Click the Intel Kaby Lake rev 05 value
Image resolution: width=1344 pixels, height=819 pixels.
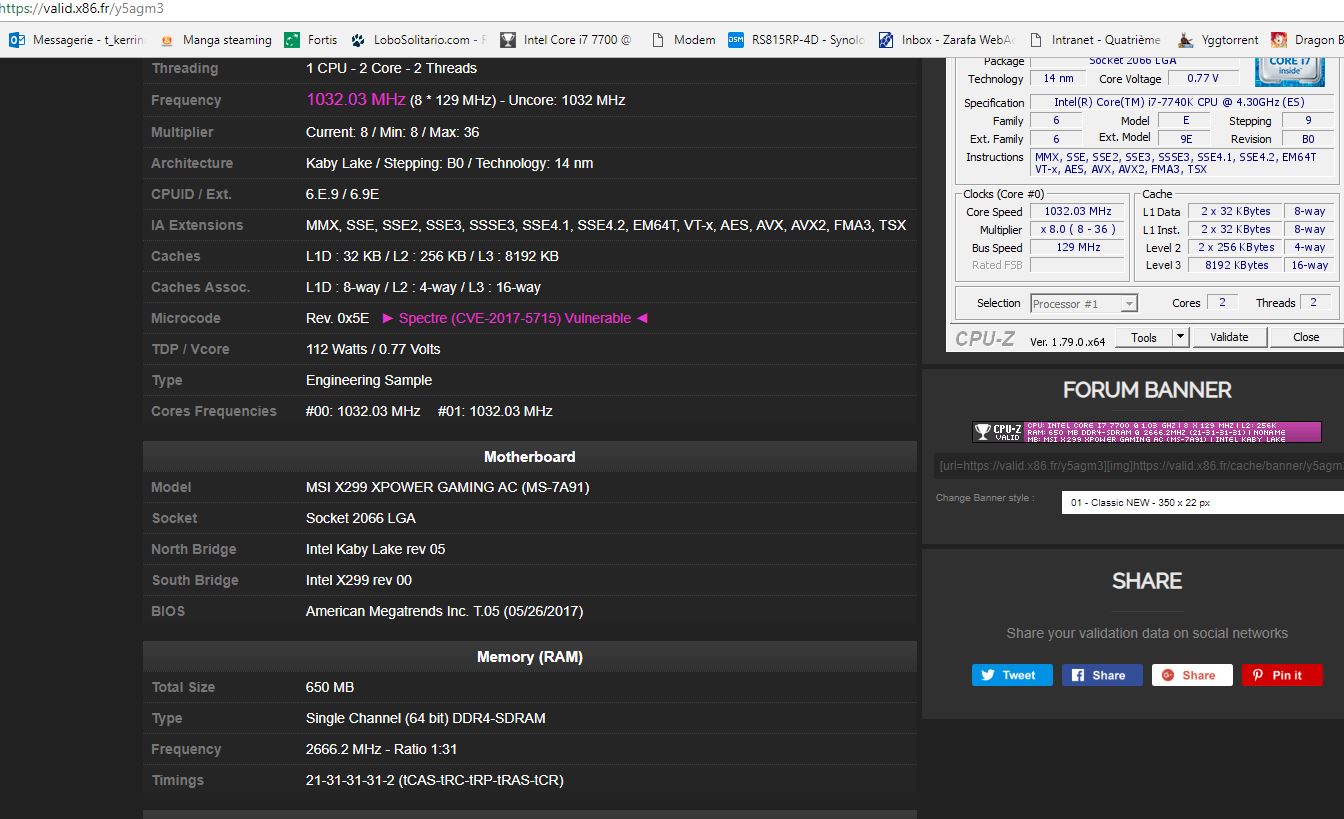[376, 549]
